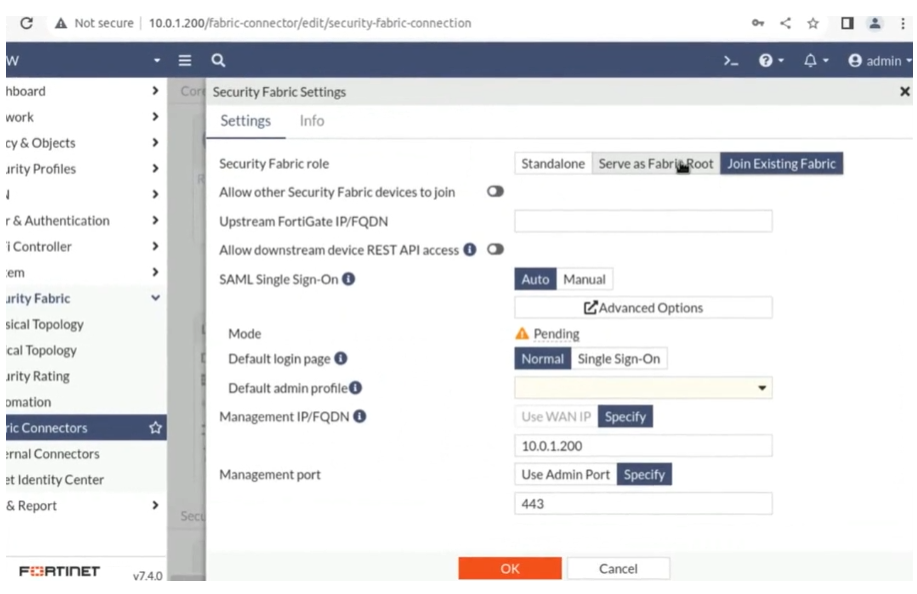The image size is (917, 594).
Task: Click the Pending warning triangle icon
Action: (522, 334)
